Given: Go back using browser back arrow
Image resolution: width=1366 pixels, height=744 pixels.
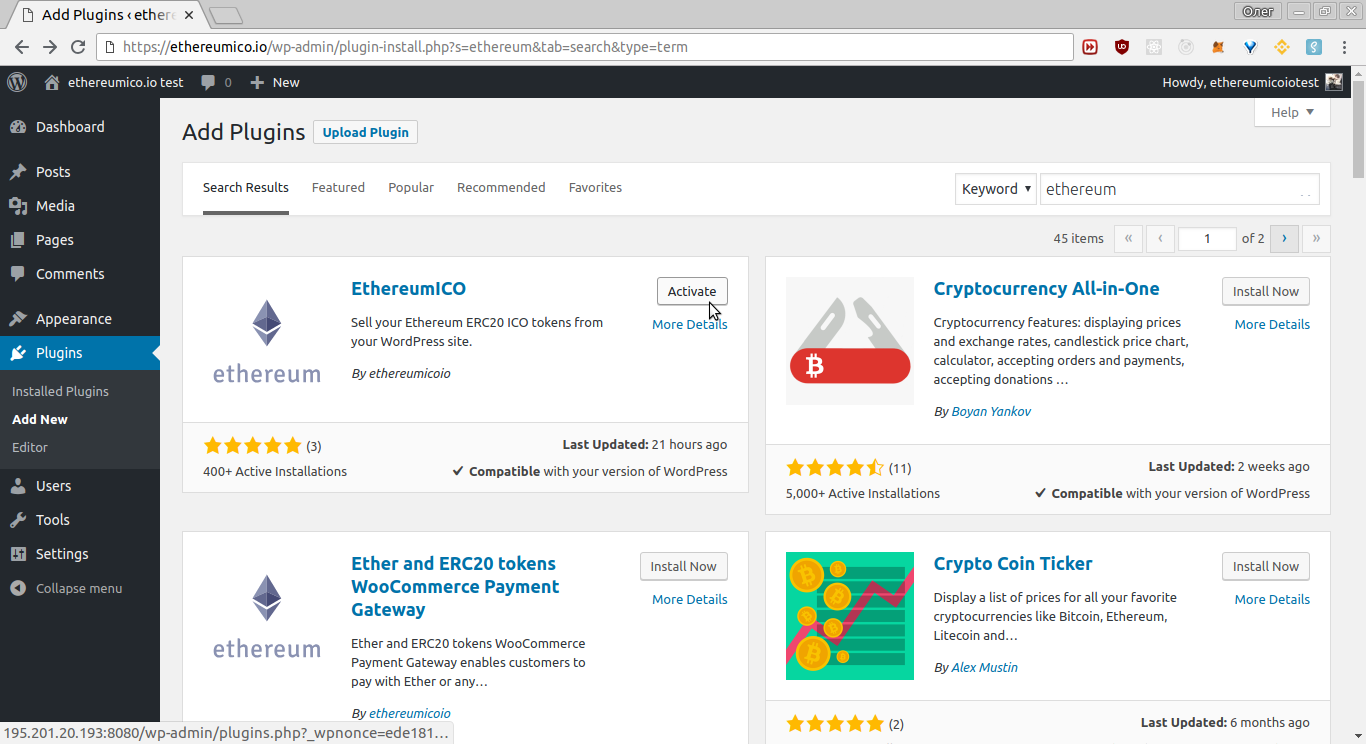Looking at the screenshot, I should (x=22, y=47).
